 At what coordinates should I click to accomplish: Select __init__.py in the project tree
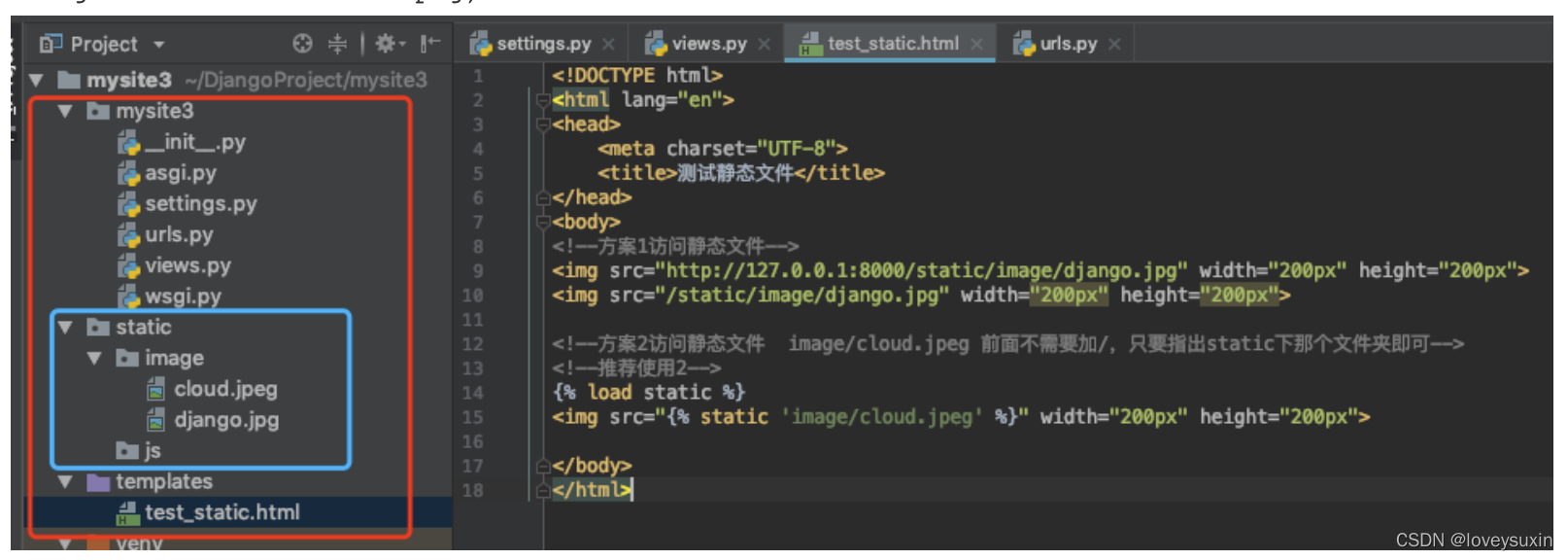pos(194,142)
